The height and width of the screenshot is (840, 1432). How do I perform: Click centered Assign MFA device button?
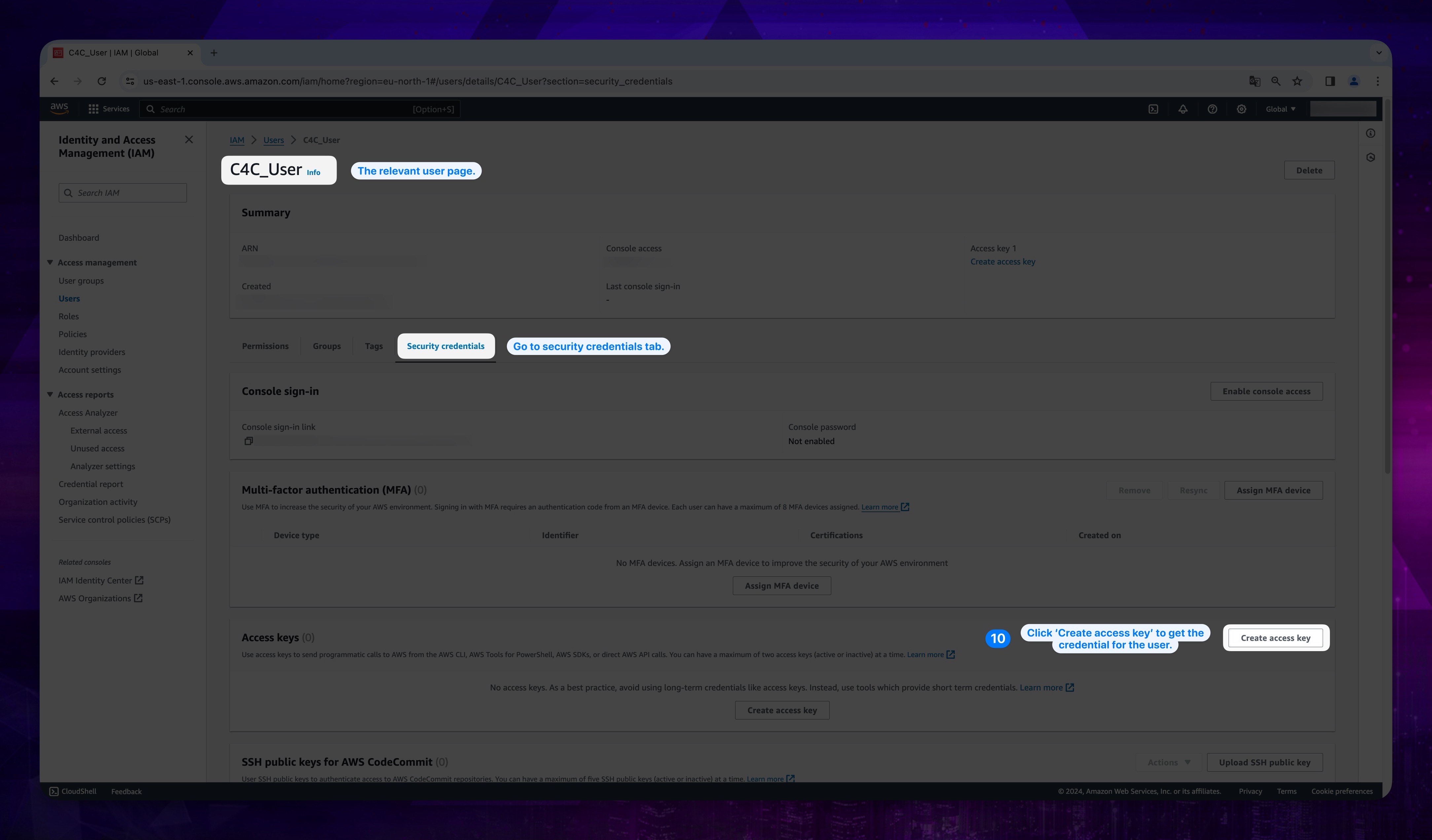point(782,585)
